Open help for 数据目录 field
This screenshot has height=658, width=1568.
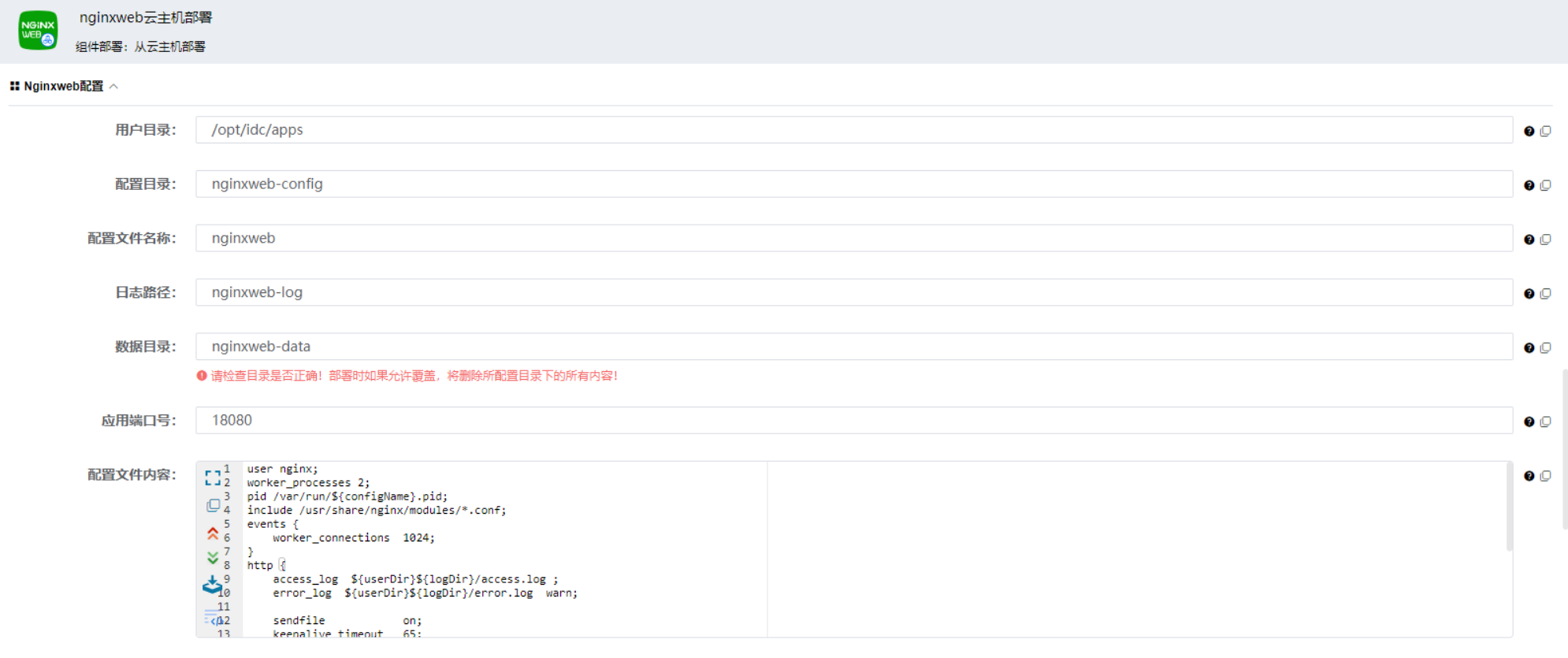coord(1529,348)
